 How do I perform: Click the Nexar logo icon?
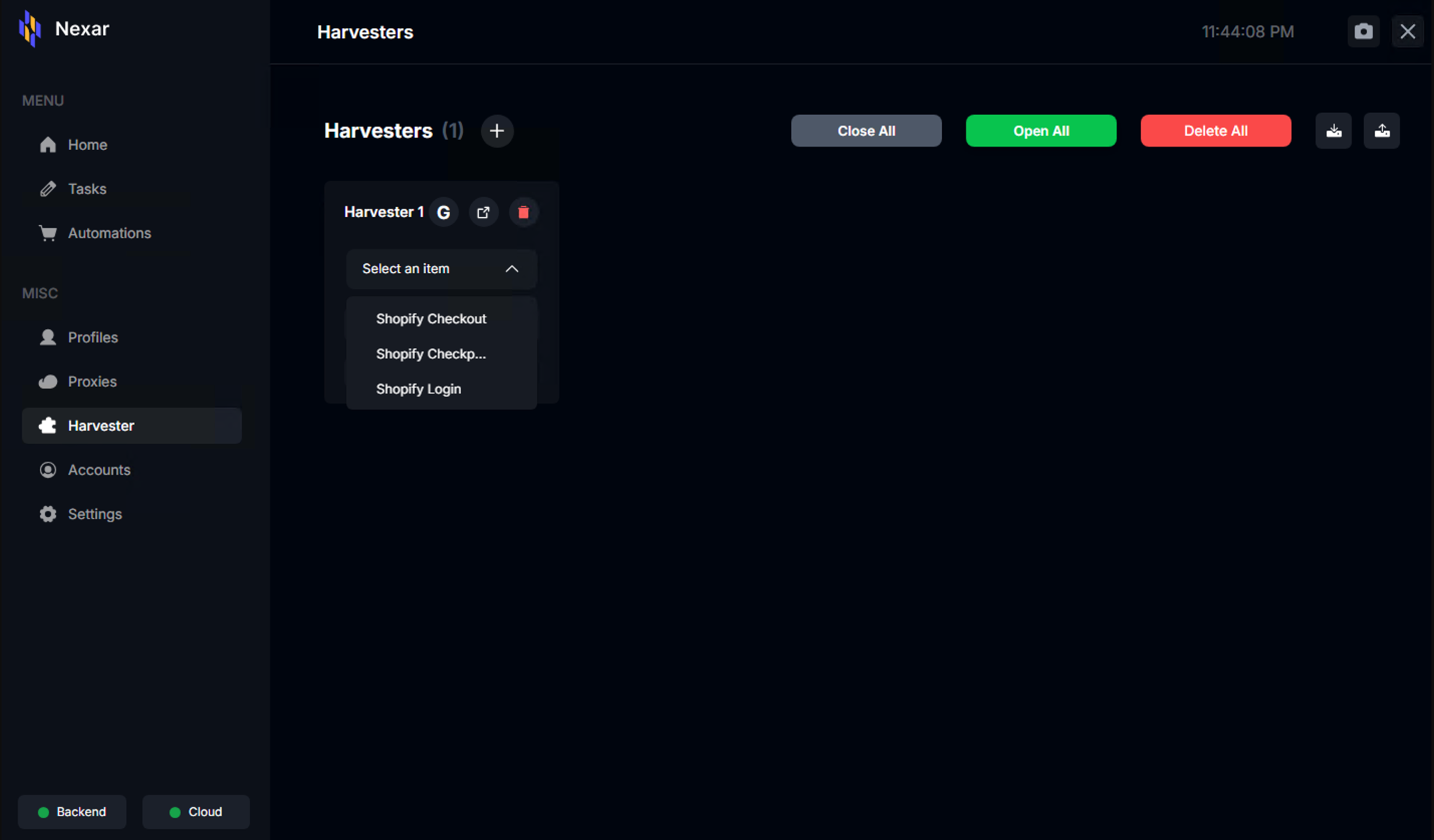pos(30,29)
